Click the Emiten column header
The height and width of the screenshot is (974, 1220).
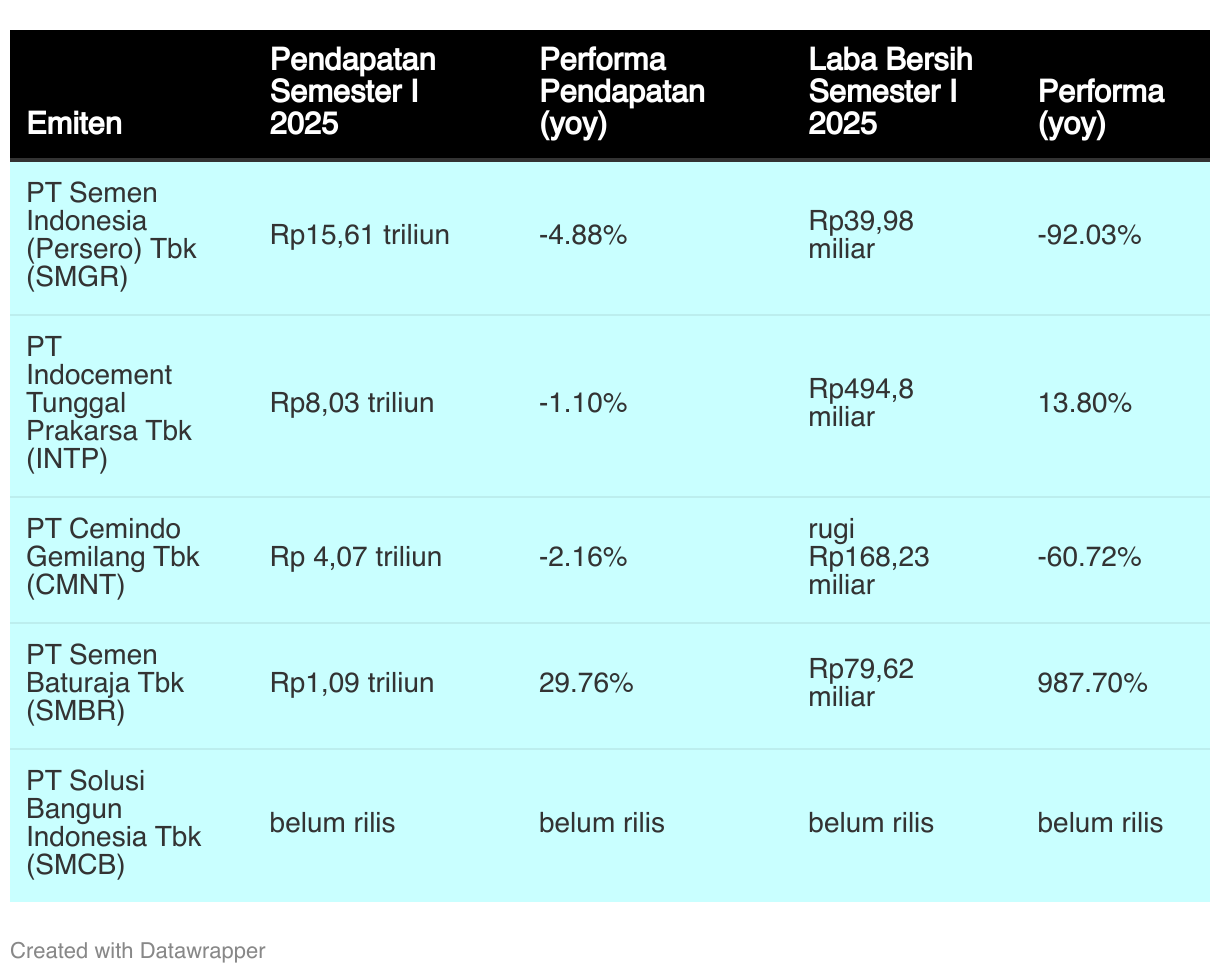tap(74, 124)
